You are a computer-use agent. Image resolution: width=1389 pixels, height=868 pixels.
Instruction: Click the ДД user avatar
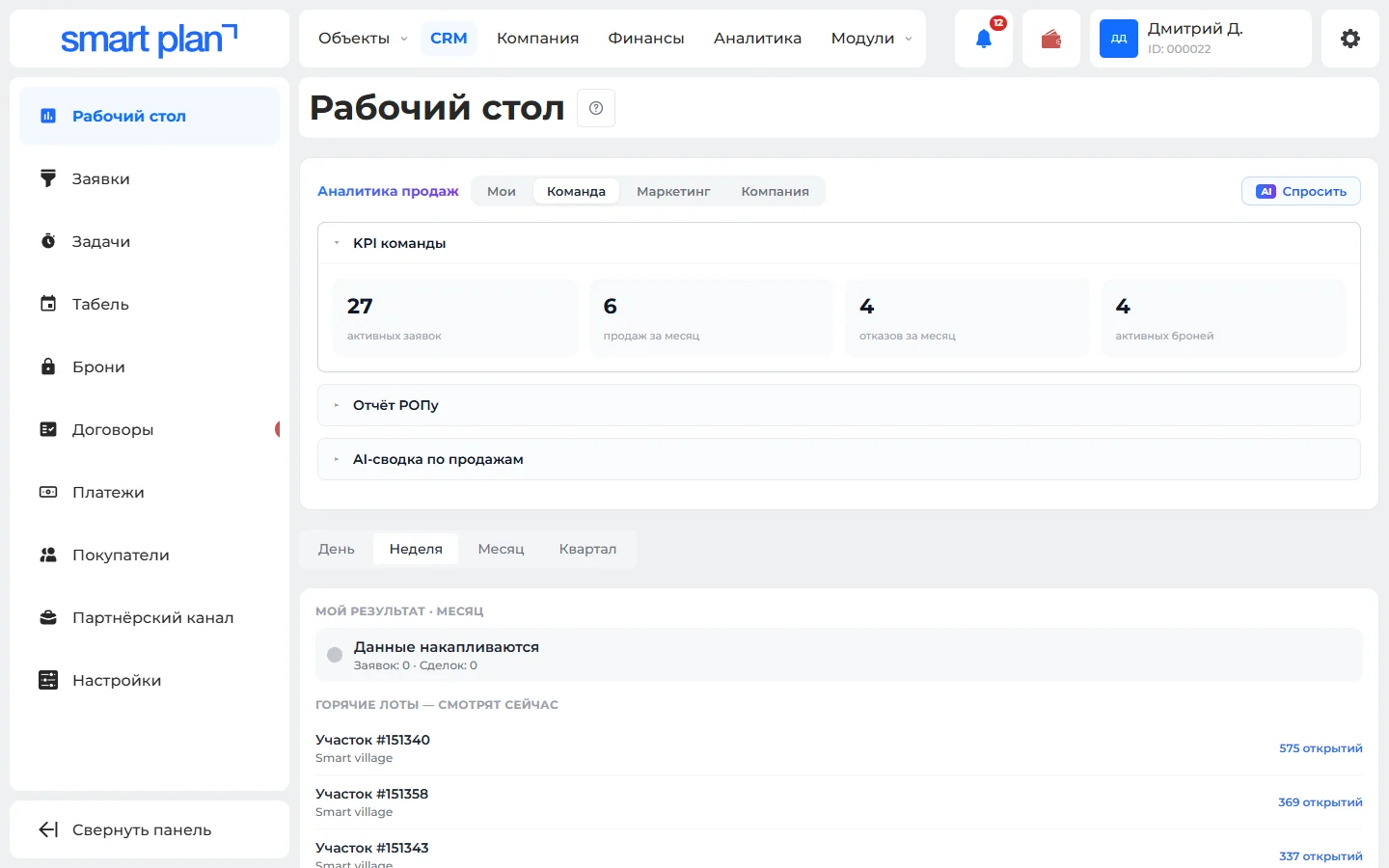coord(1119,39)
